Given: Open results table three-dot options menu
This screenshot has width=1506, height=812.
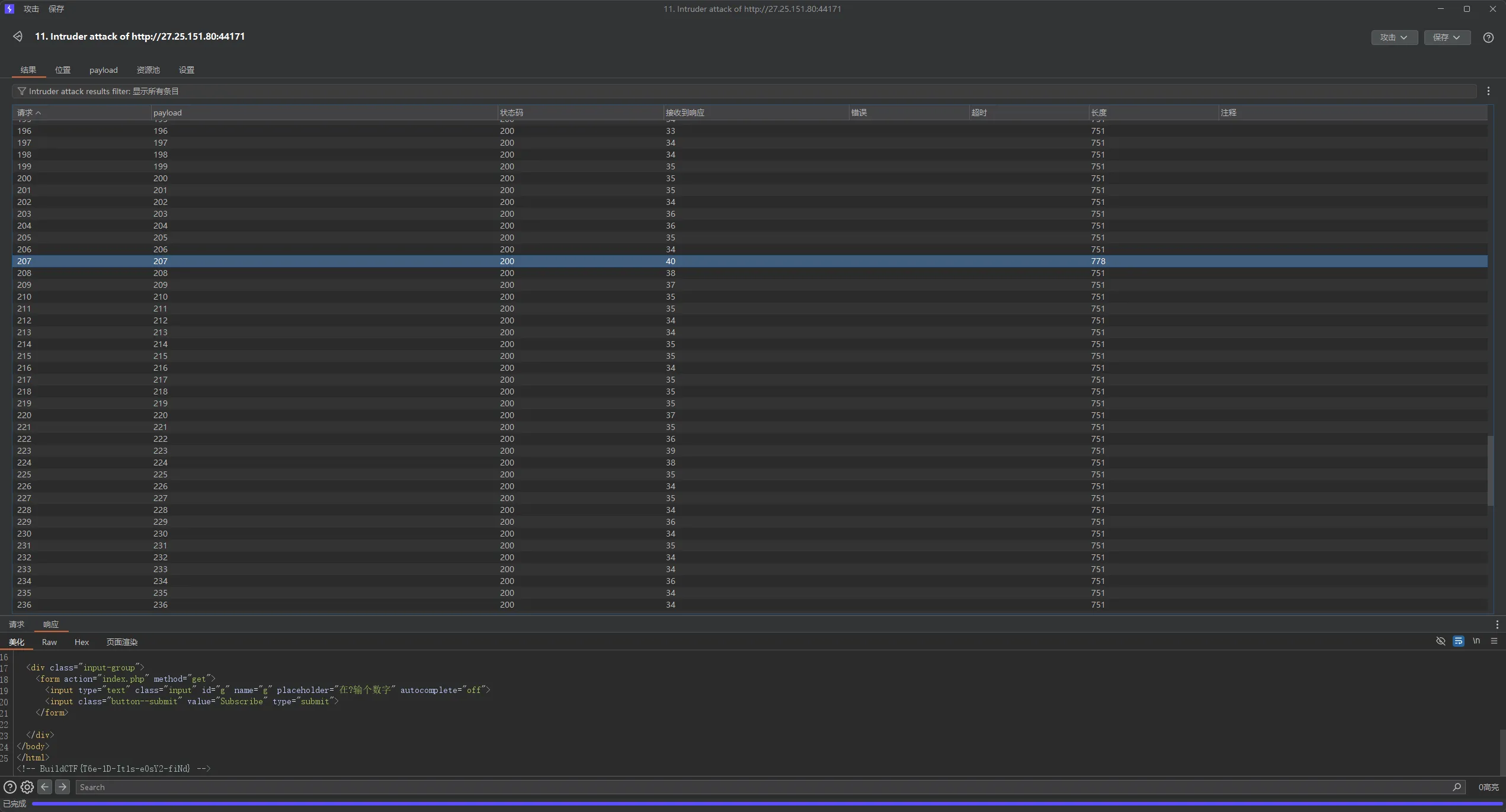Looking at the screenshot, I should [x=1488, y=91].
